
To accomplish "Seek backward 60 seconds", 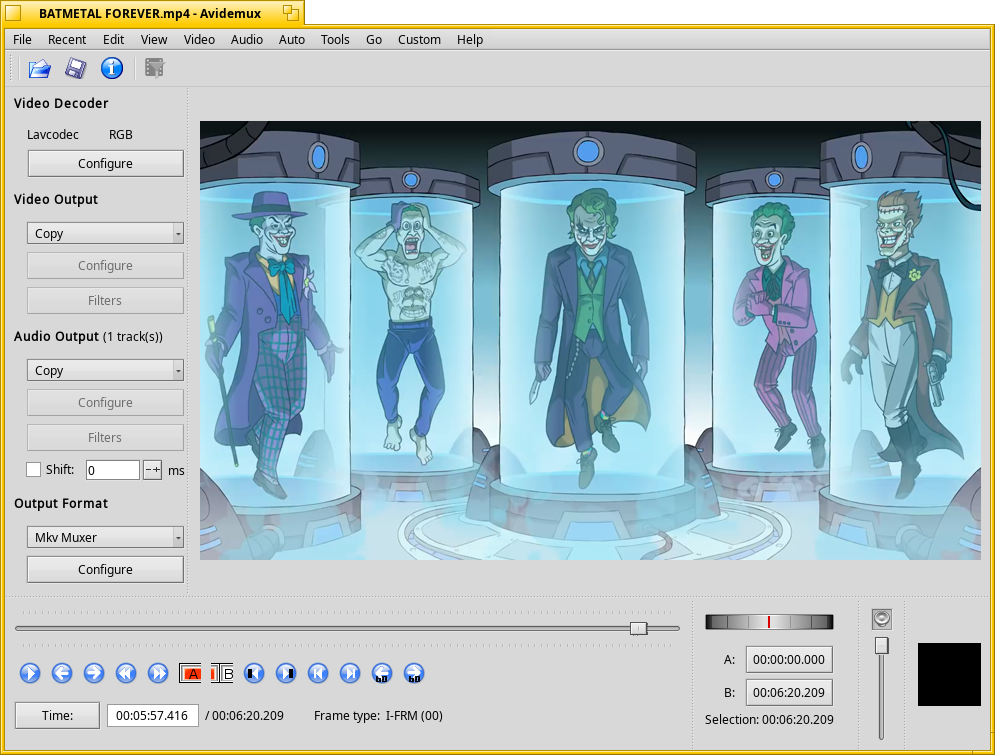I will (382, 673).
